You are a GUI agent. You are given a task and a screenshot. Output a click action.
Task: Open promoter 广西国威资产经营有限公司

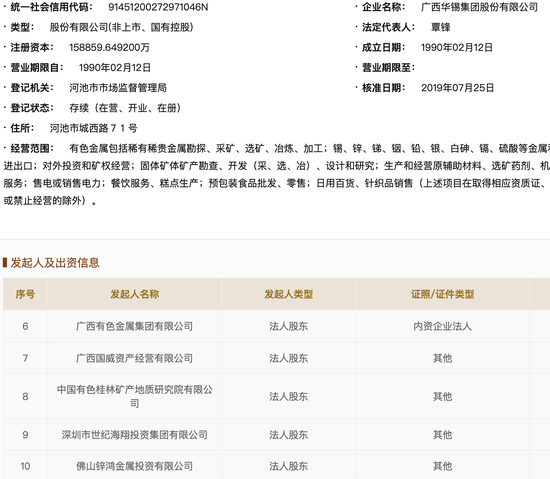coord(135,358)
